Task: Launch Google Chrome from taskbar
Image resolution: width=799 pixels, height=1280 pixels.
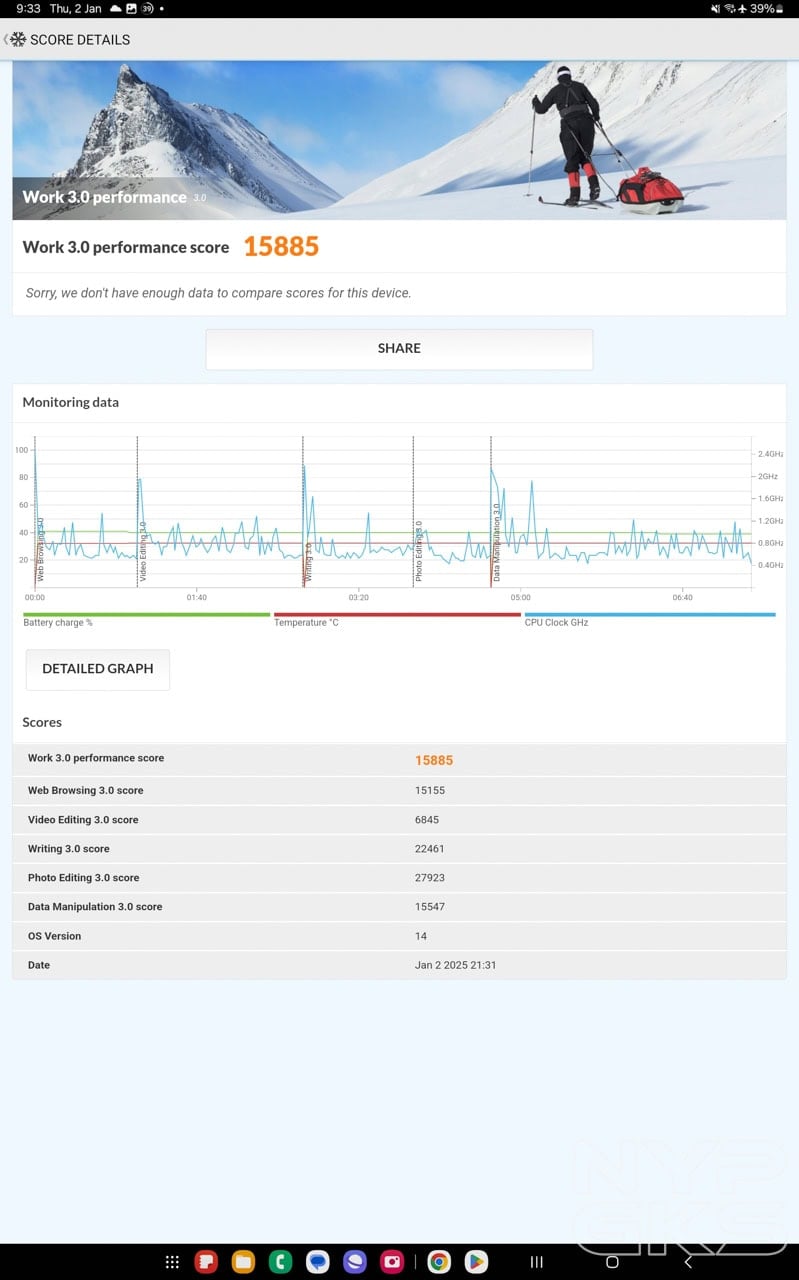Action: (x=438, y=1262)
